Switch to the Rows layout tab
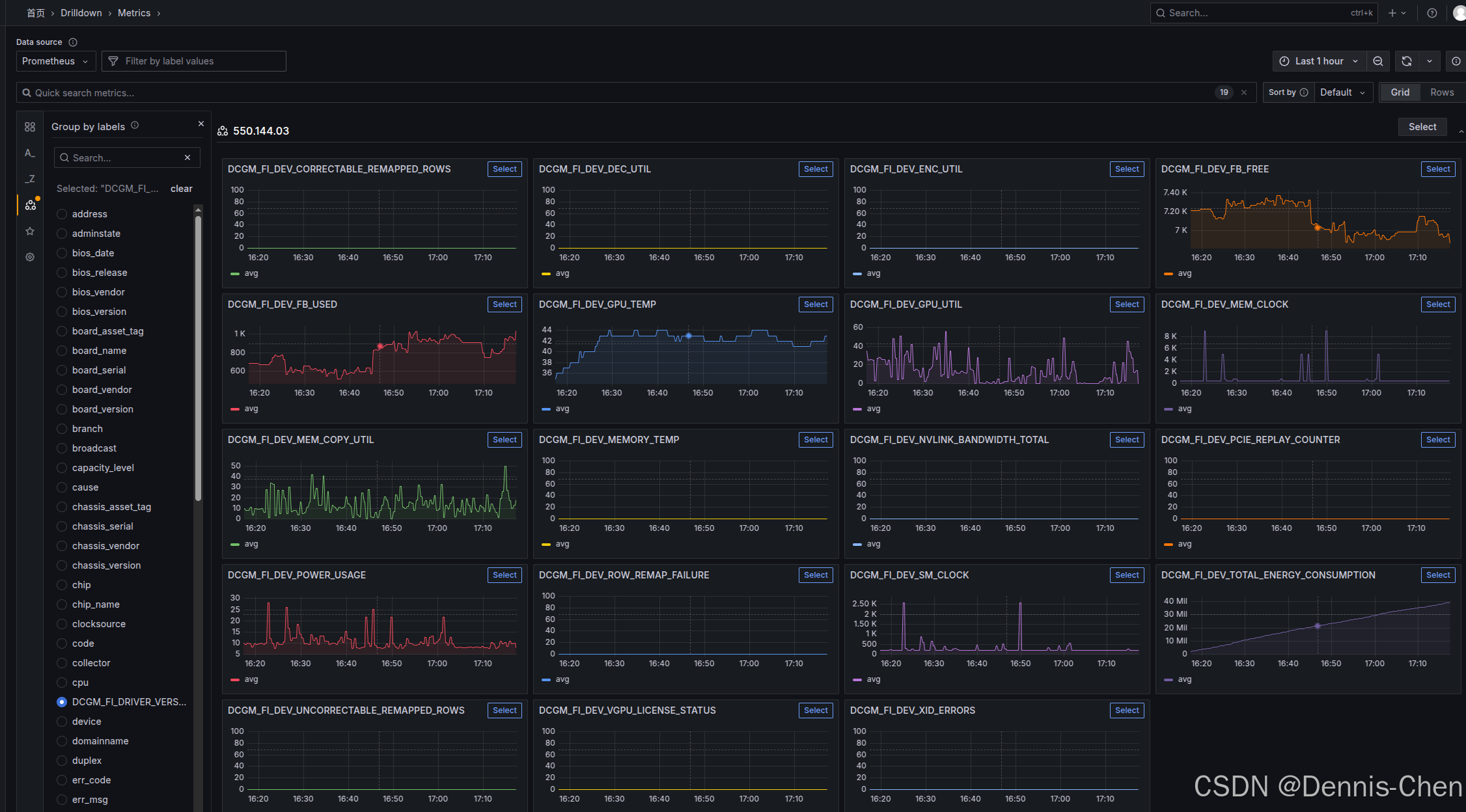 (x=1441, y=92)
